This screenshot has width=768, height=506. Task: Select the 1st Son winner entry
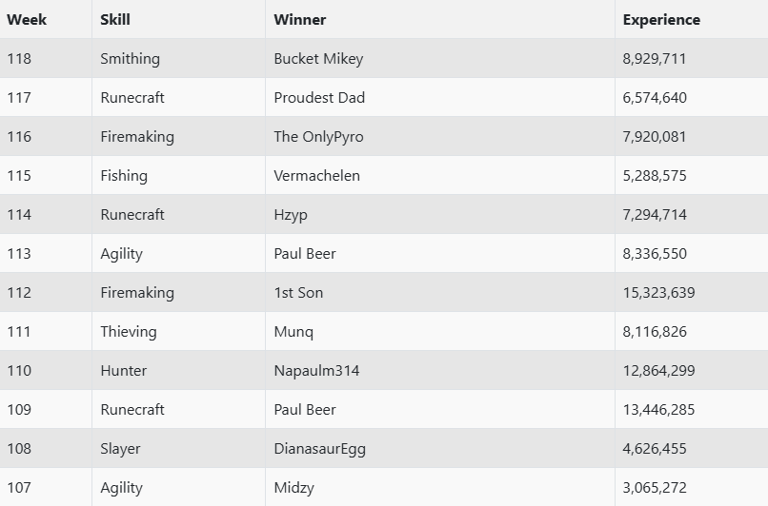coord(298,293)
